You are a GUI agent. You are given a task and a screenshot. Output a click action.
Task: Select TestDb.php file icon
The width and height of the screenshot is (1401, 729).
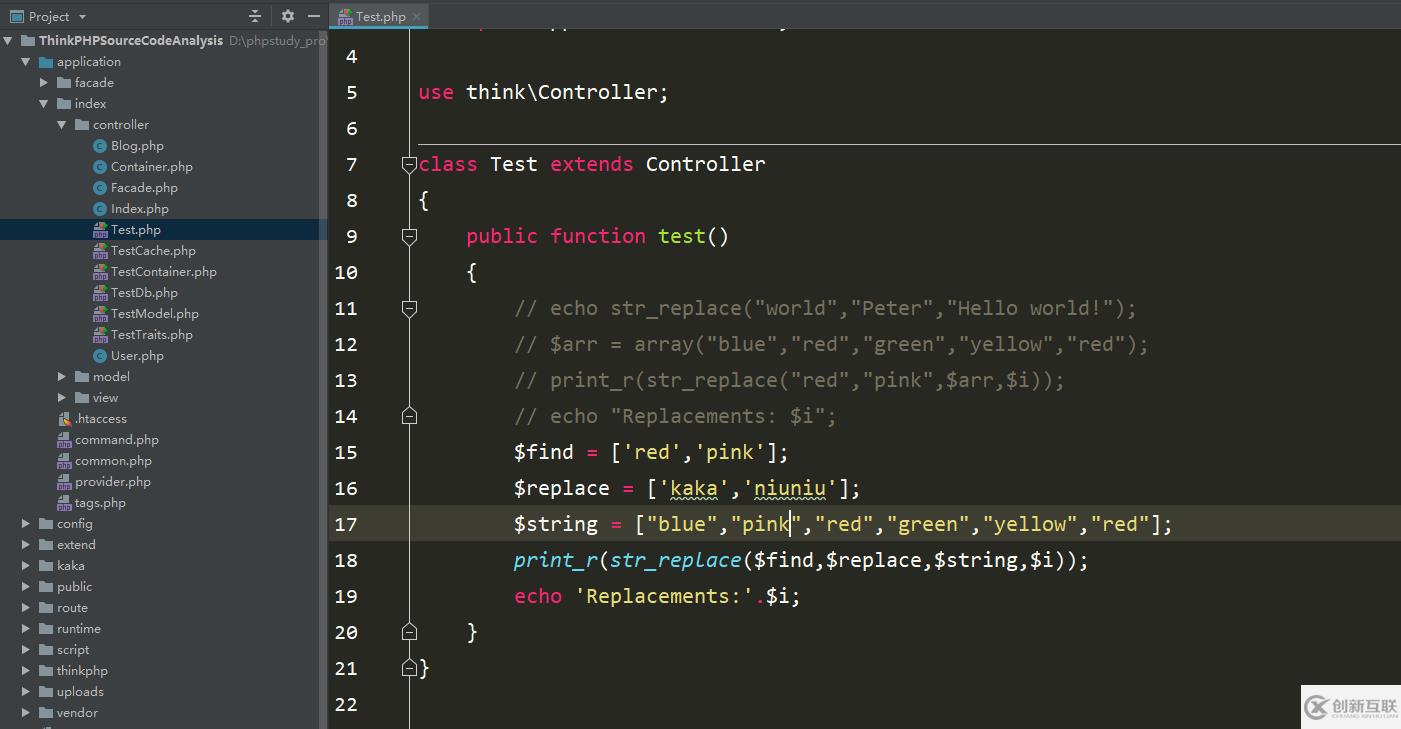pos(100,293)
